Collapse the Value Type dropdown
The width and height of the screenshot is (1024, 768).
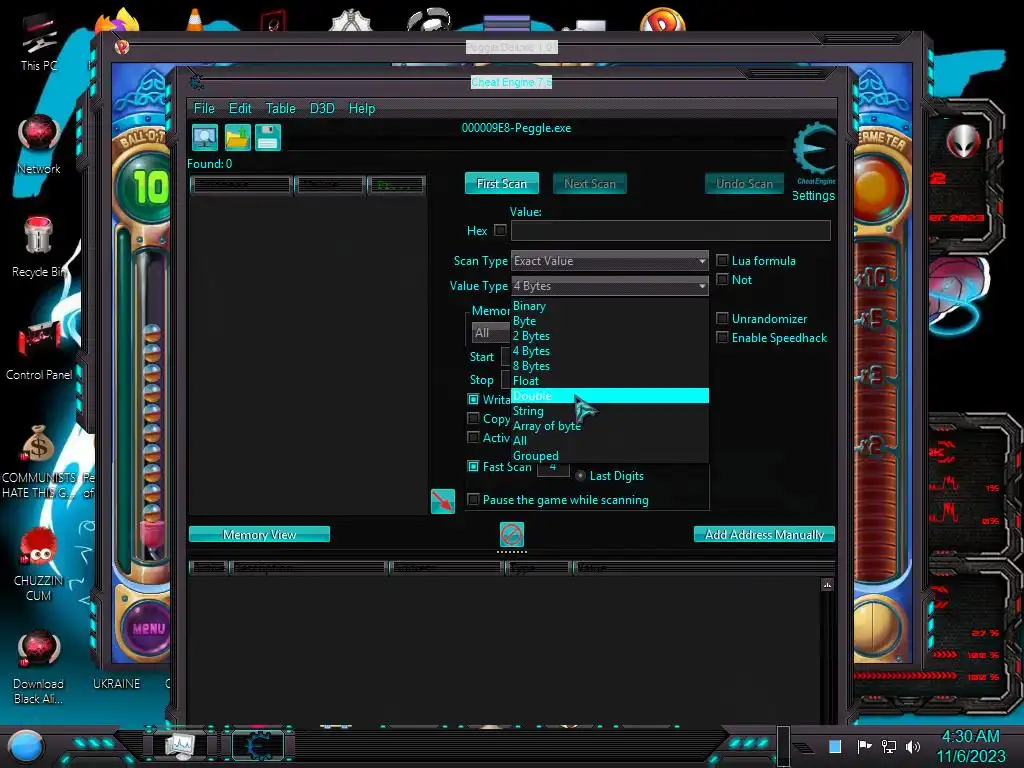(x=609, y=285)
